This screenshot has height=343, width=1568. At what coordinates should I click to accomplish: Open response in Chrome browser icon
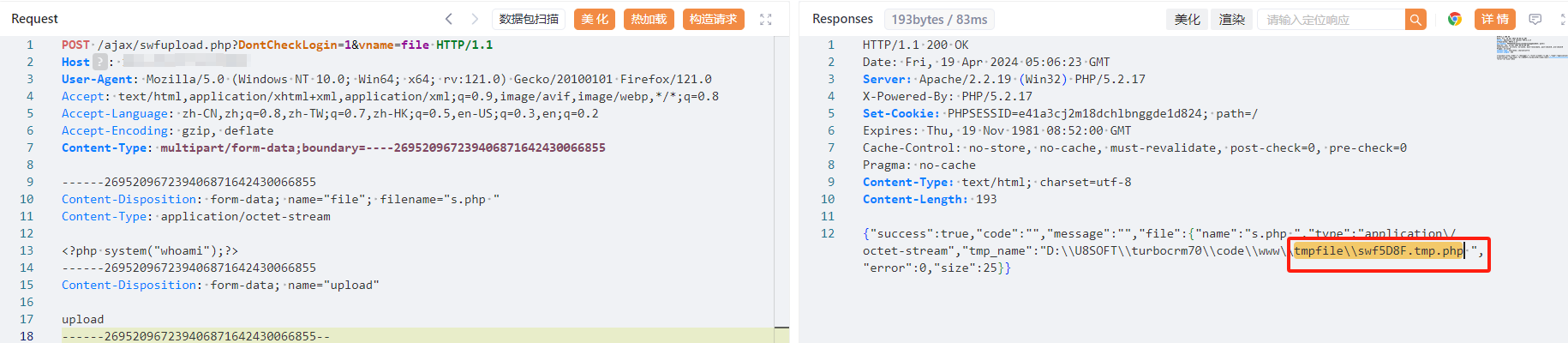pos(1454,19)
